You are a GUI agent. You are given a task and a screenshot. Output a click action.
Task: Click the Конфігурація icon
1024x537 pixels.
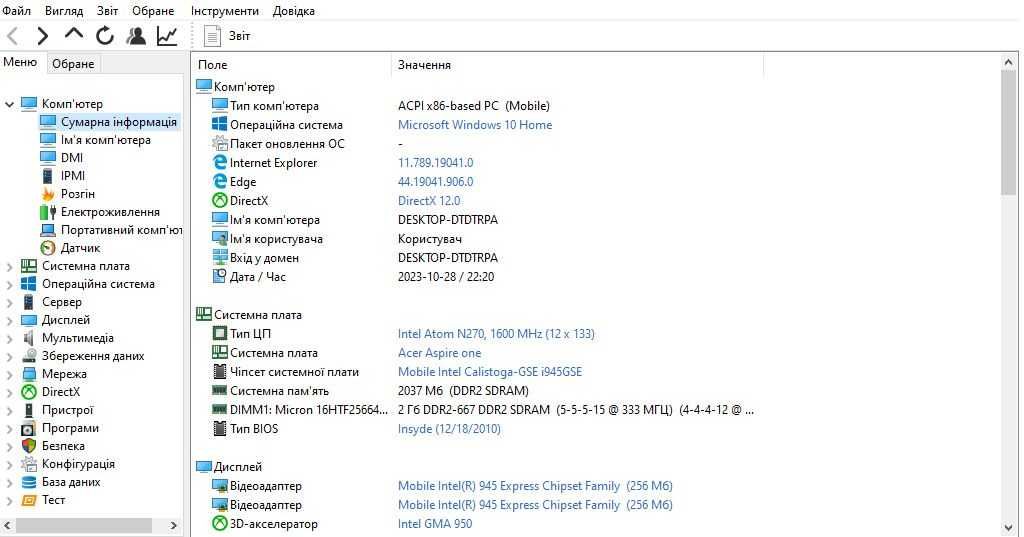(x=29, y=464)
